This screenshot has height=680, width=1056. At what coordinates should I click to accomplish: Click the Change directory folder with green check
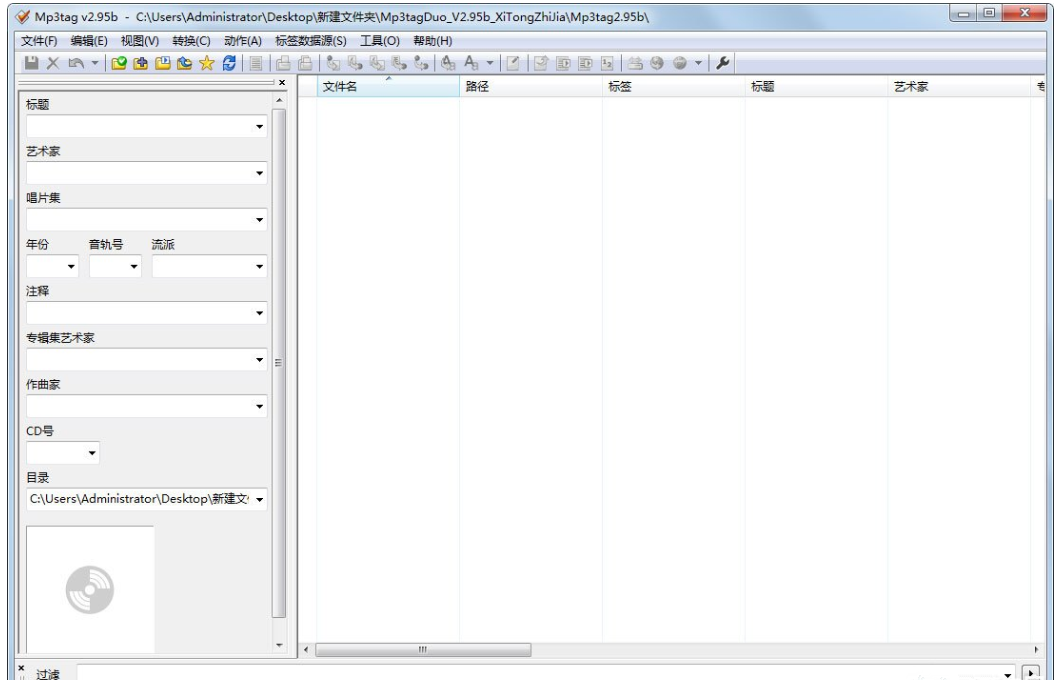[x=119, y=63]
